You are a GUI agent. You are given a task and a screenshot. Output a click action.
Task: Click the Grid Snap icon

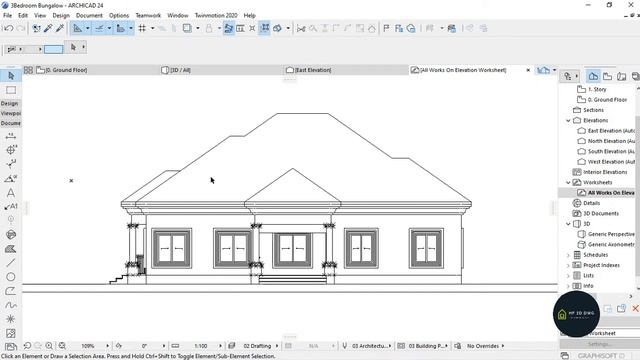coord(142,28)
